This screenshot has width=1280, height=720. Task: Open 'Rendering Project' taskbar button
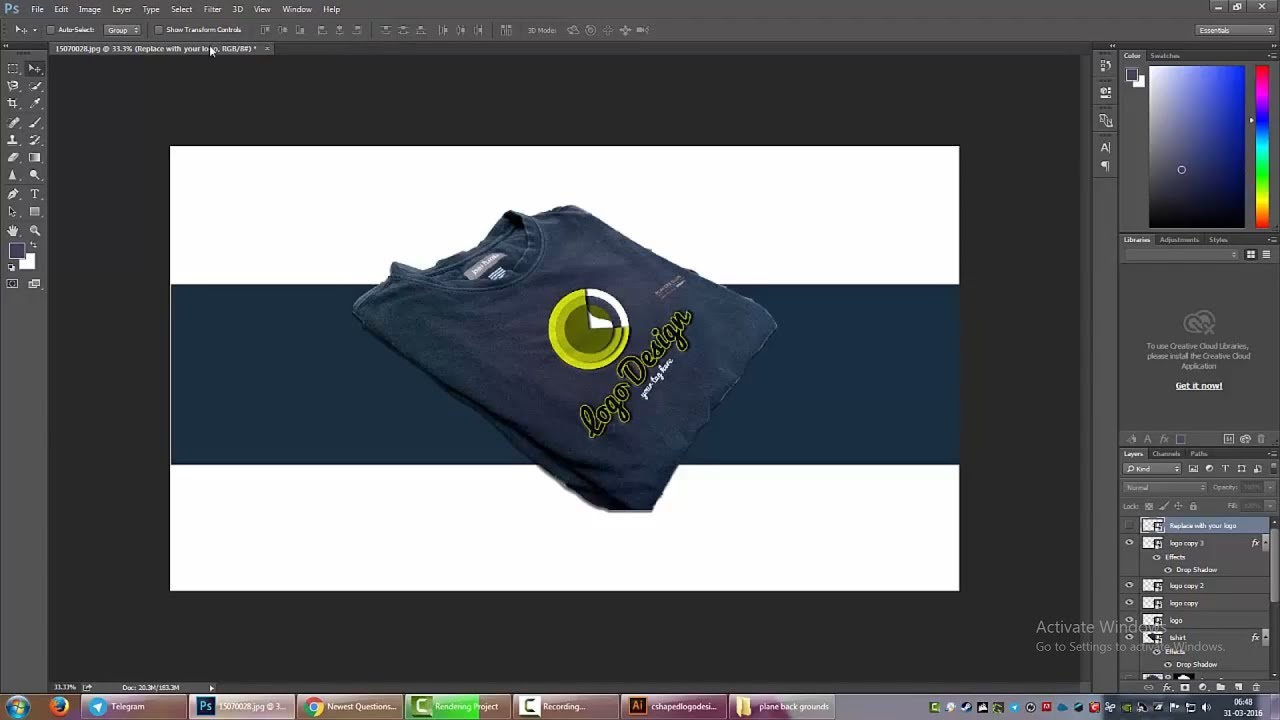tap(458, 706)
